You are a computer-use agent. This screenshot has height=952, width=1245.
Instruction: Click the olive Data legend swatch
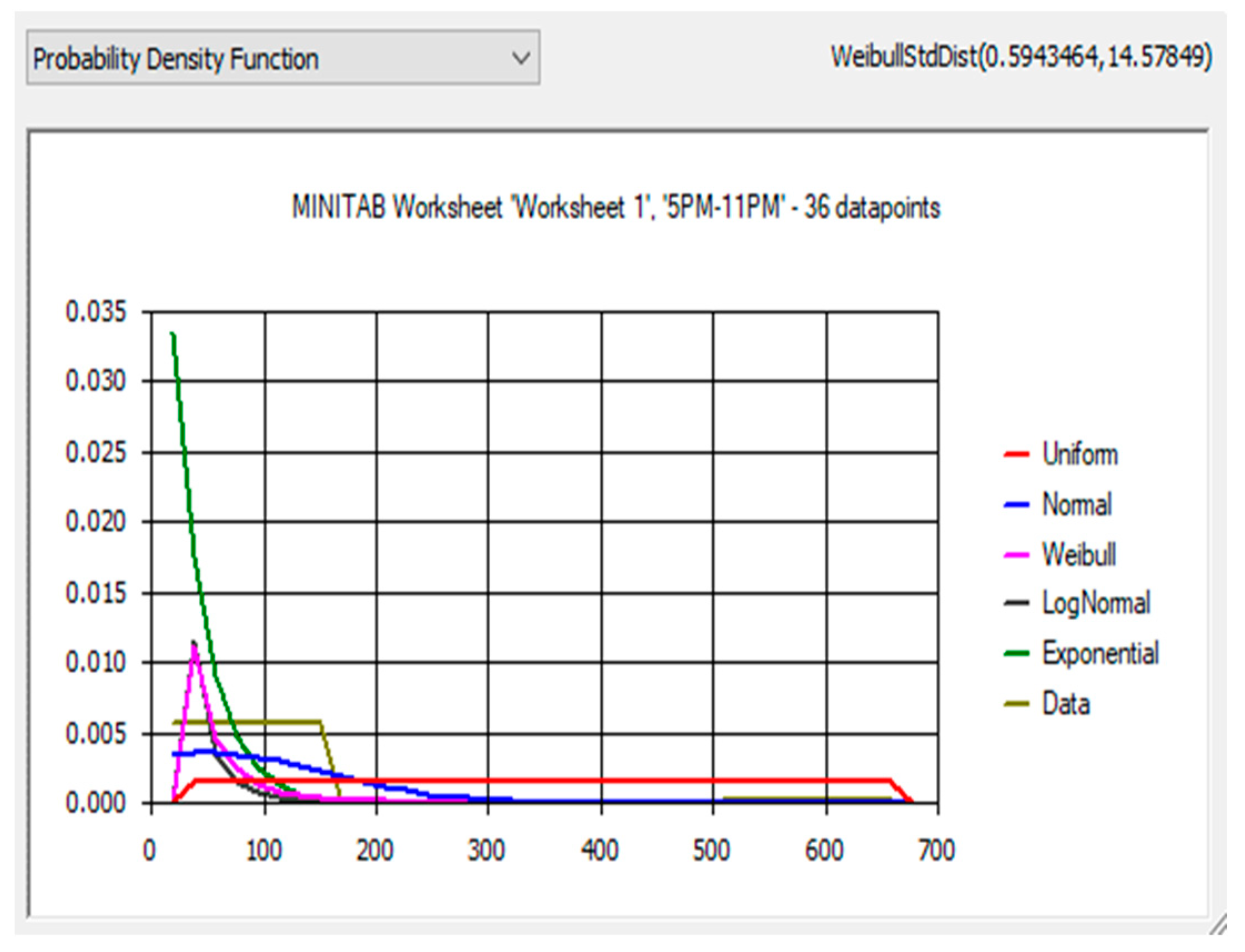tap(1016, 704)
